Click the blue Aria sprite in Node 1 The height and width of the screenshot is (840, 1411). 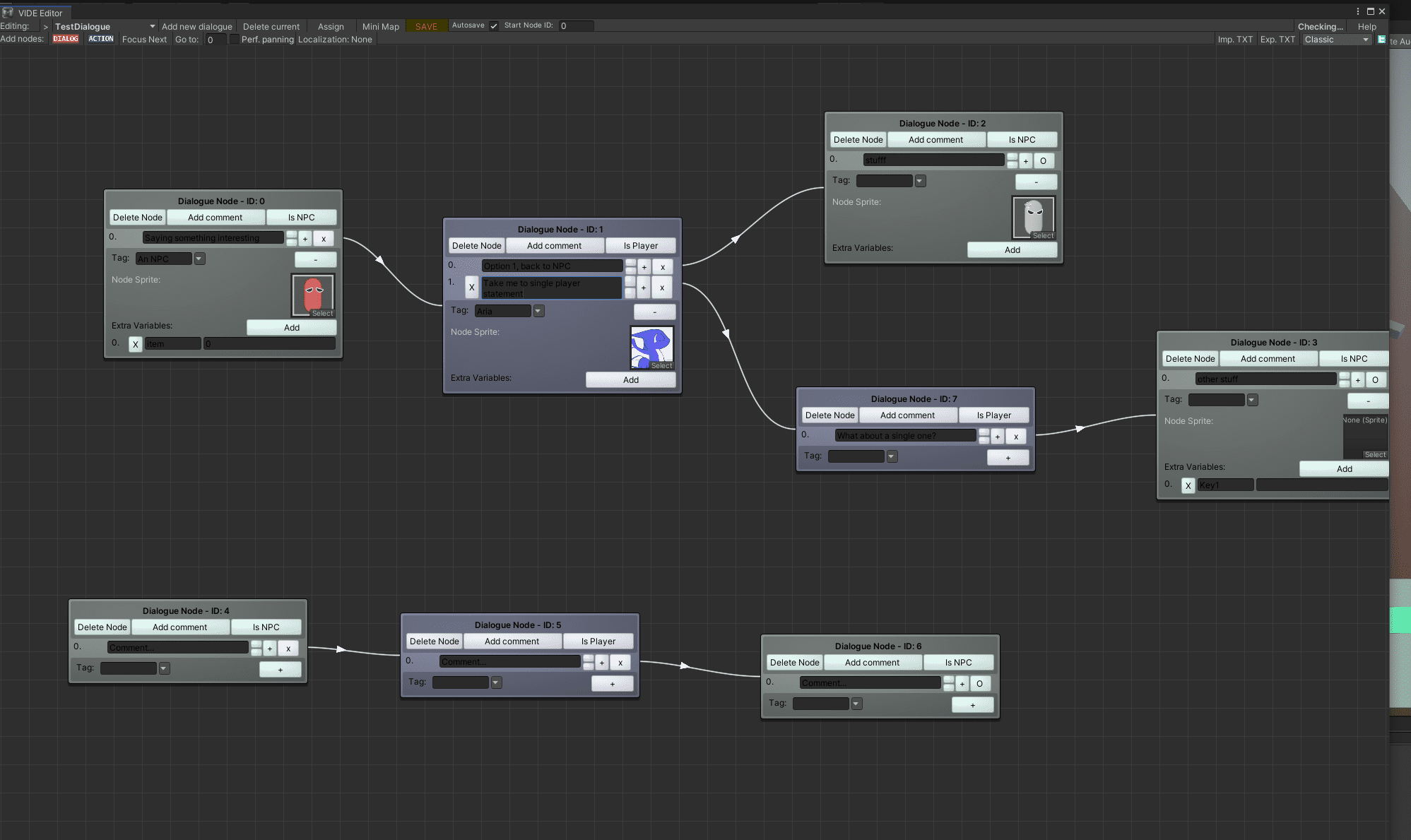click(651, 347)
